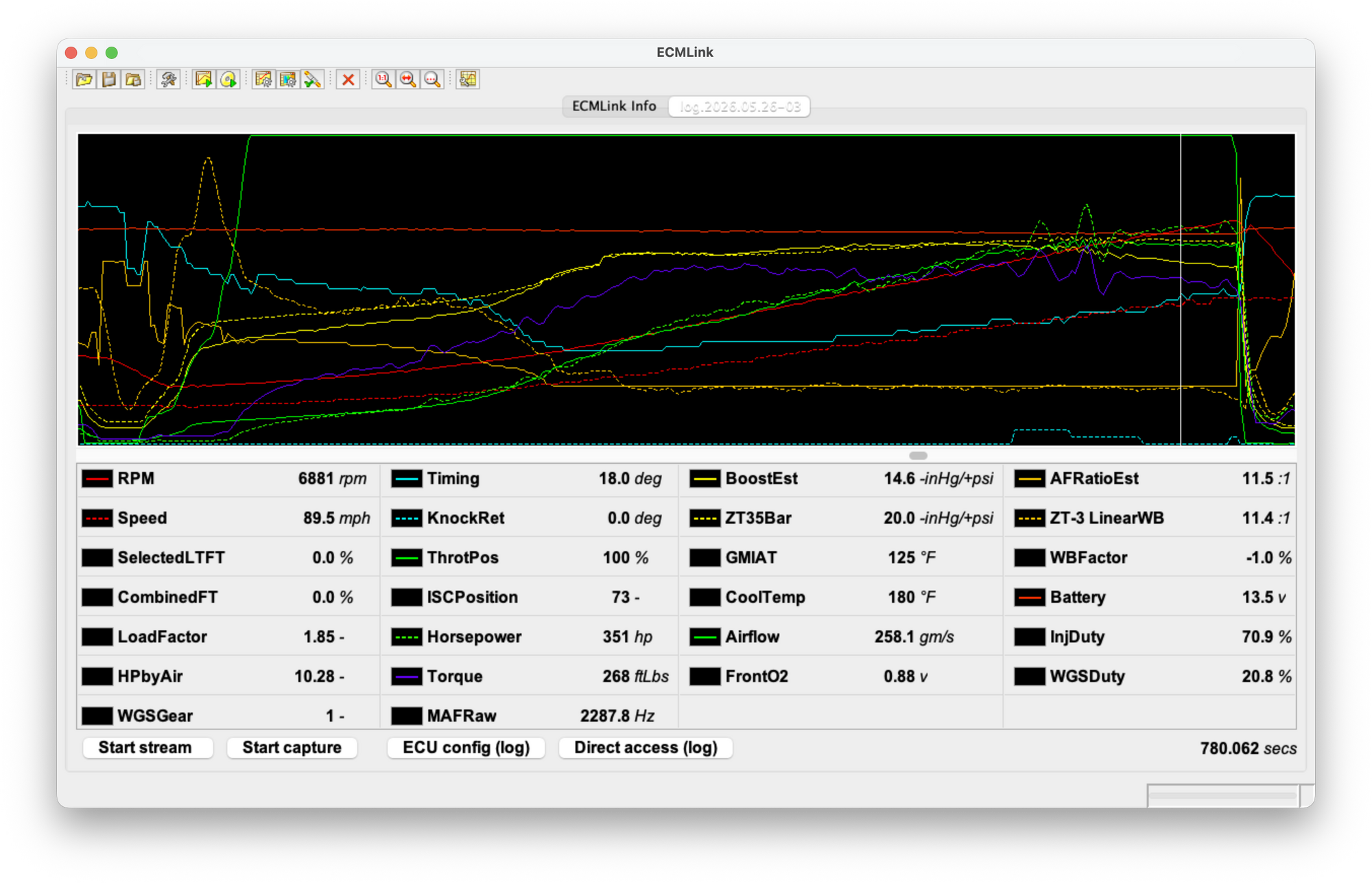Click the ZT35Bar dashed yellow swatch
This screenshot has width=1372, height=883.
[x=705, y=519]
